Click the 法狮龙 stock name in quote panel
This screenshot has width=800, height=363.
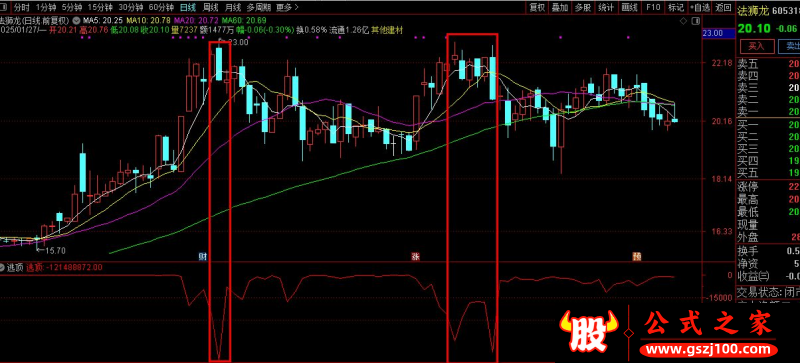[754, 10]
